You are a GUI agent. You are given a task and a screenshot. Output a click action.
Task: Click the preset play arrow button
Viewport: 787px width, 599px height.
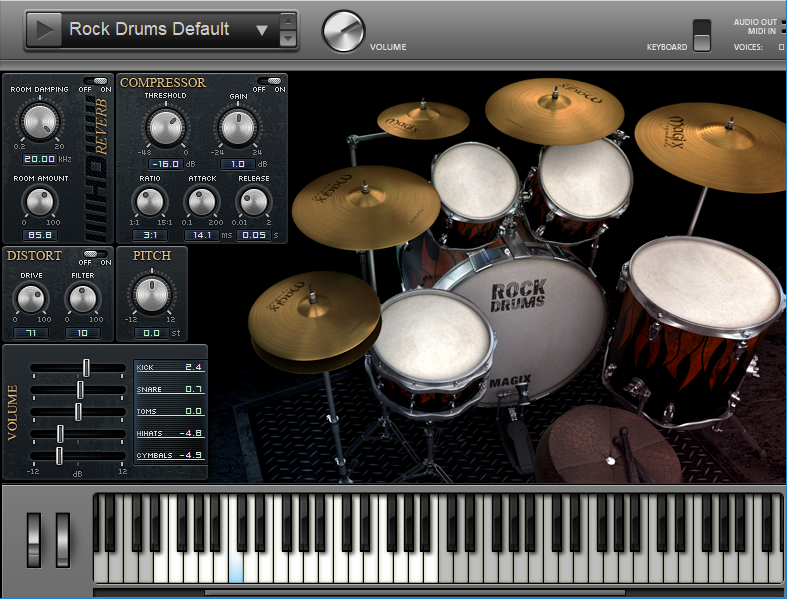point(45,30)
